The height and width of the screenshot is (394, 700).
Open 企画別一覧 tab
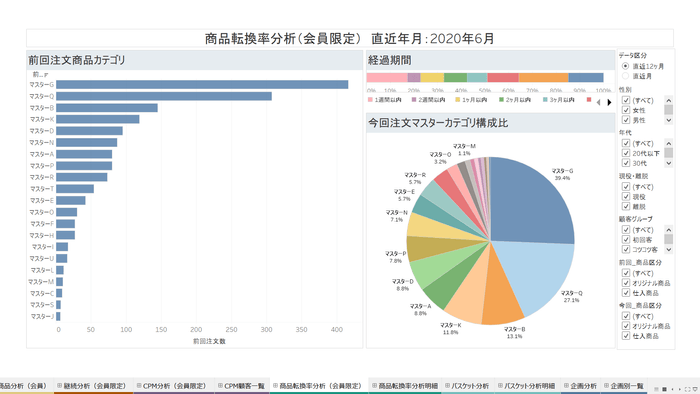click(x=624, y=386)
